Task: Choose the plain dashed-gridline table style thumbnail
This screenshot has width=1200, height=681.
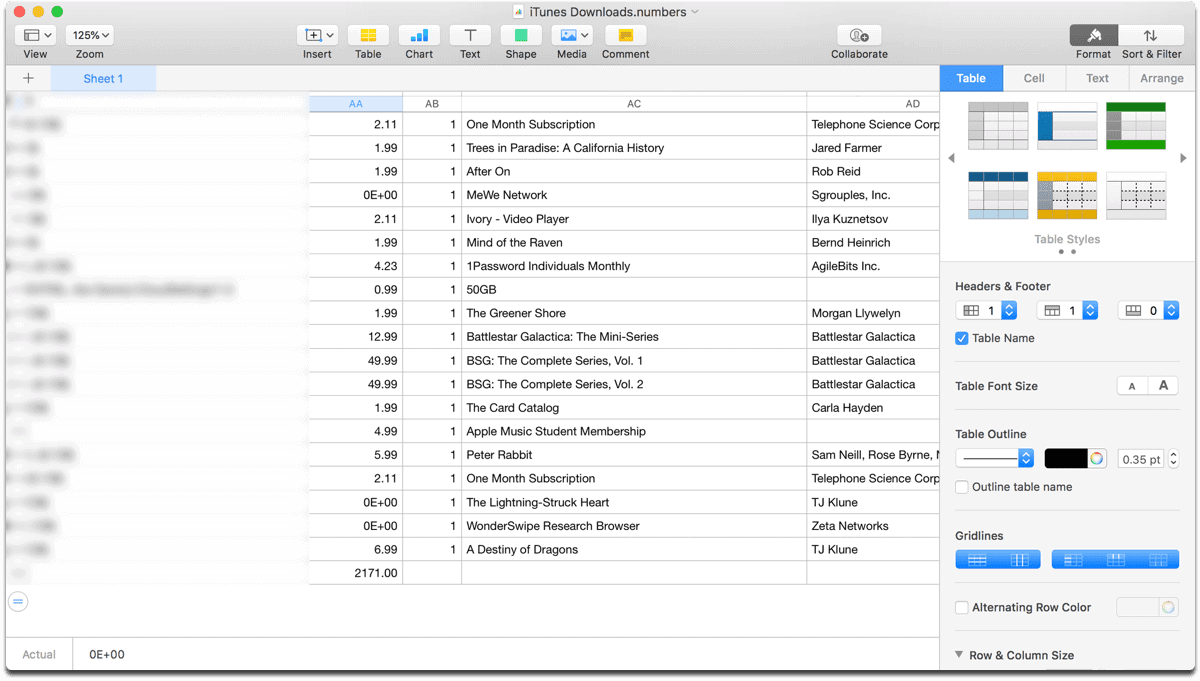Action: tap(1136, 195)
